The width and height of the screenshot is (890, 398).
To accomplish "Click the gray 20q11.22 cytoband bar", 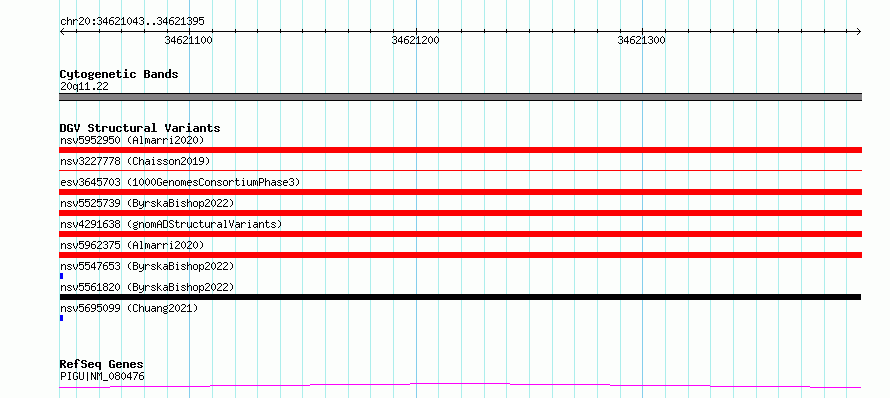I will 460,97.
